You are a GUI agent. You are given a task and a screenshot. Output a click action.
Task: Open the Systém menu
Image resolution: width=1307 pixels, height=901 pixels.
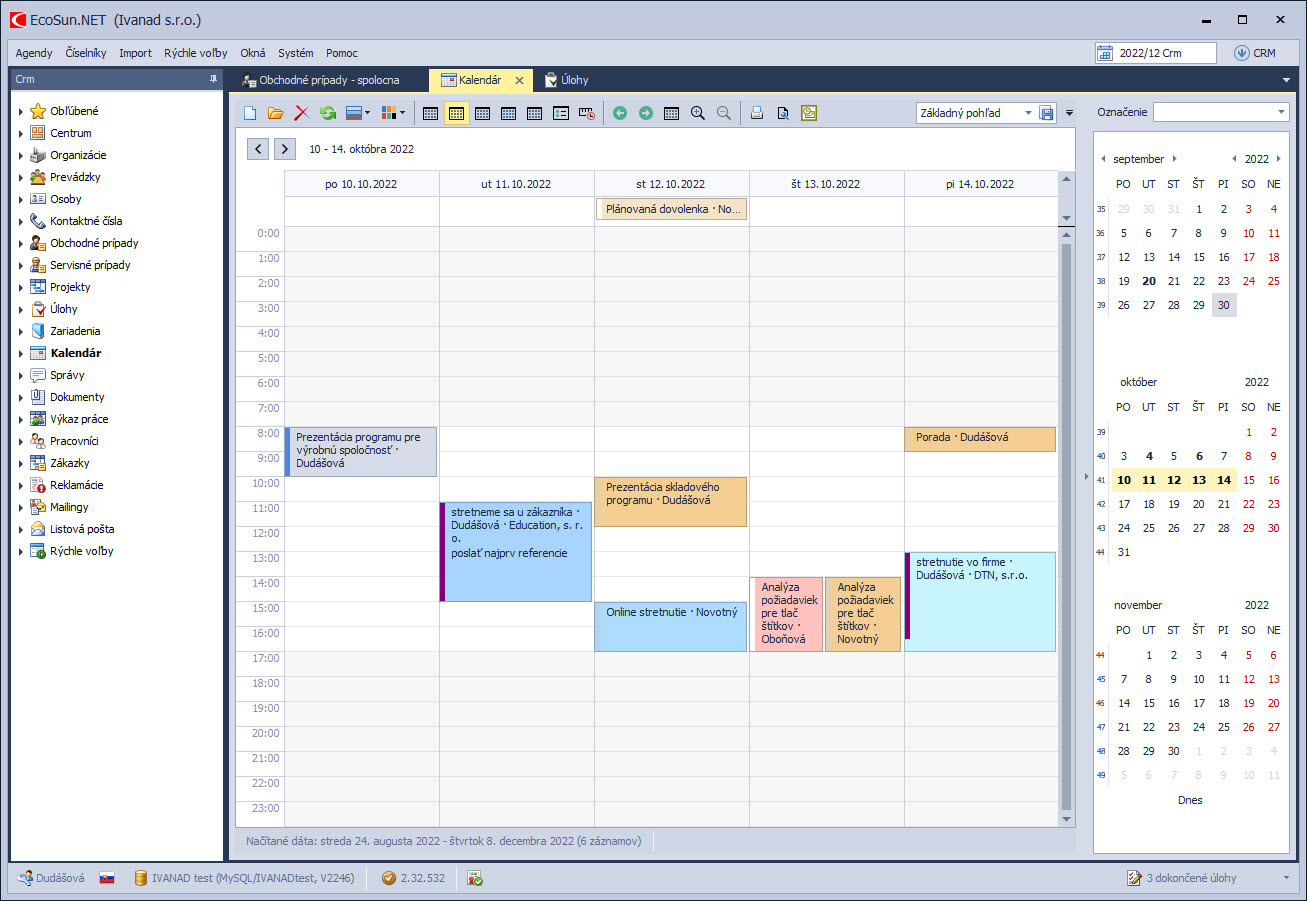coord(295,53)
